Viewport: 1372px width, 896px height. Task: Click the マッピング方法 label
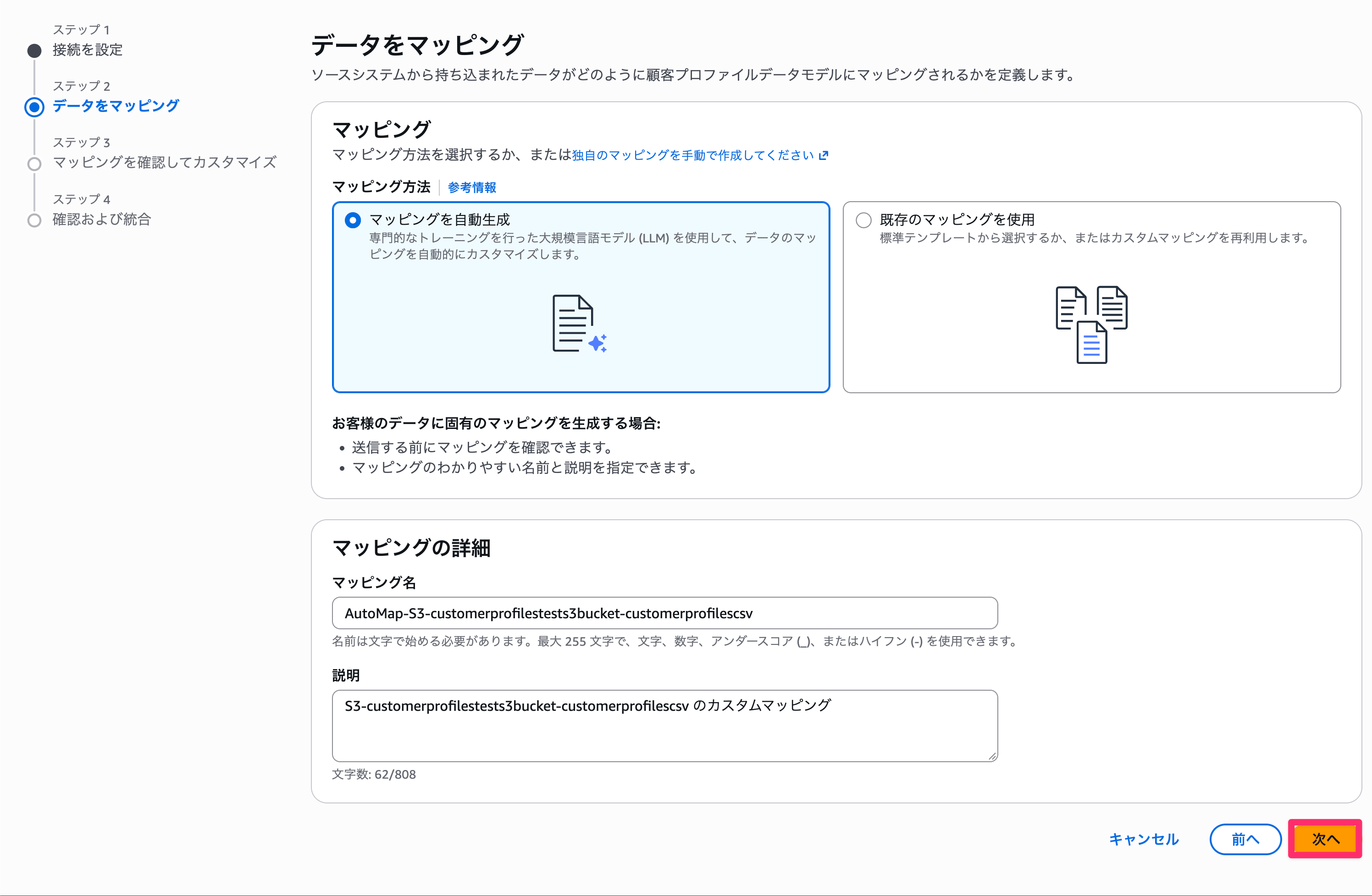pos(381,187)
